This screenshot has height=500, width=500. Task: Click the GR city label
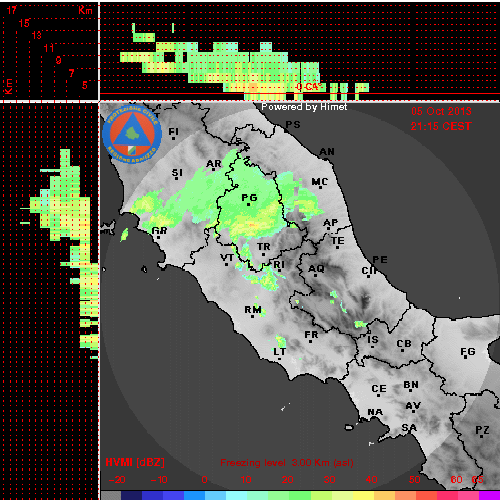click(x=159, y=230)
